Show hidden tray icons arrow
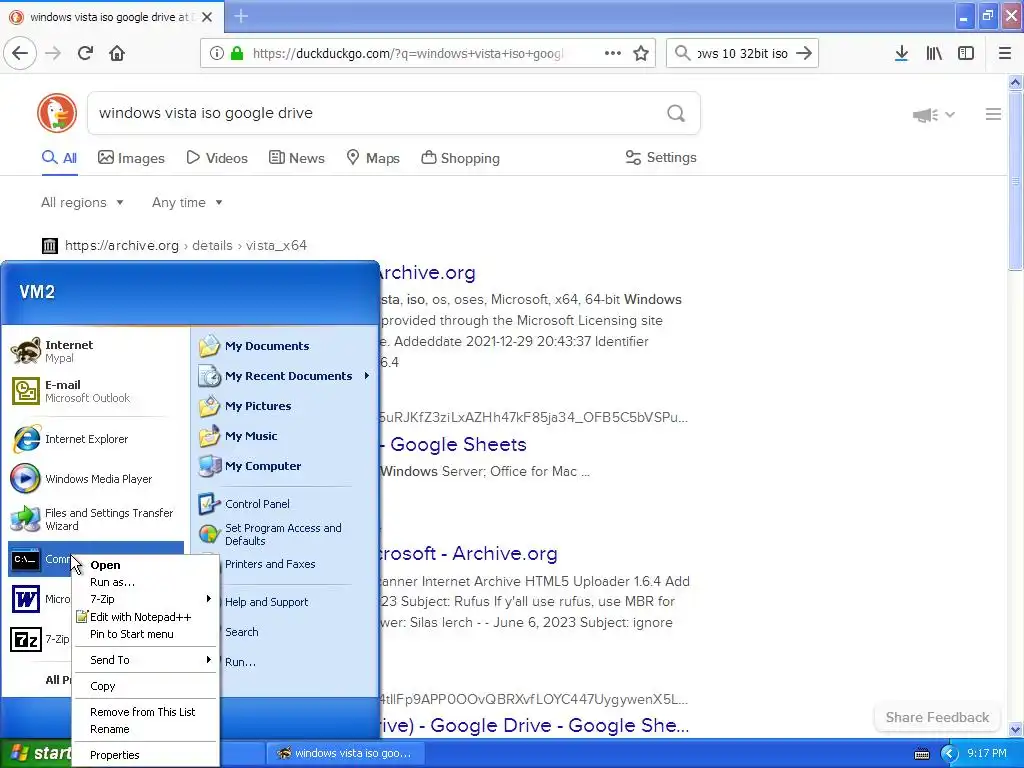The width and height of the screenshot is (1024, 768). (x=949, y=754)
